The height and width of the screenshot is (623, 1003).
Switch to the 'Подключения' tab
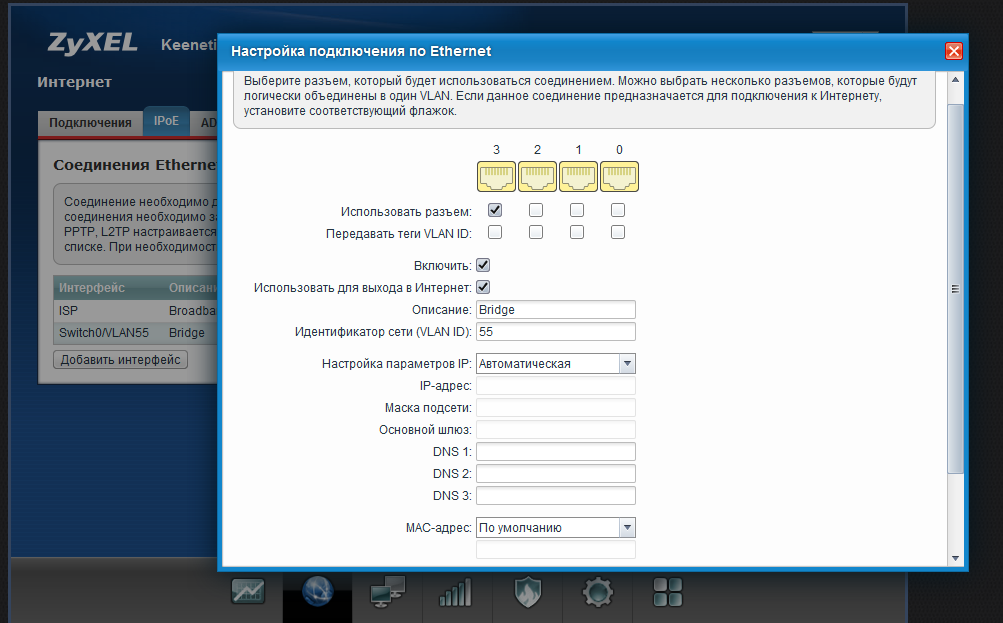90,123
